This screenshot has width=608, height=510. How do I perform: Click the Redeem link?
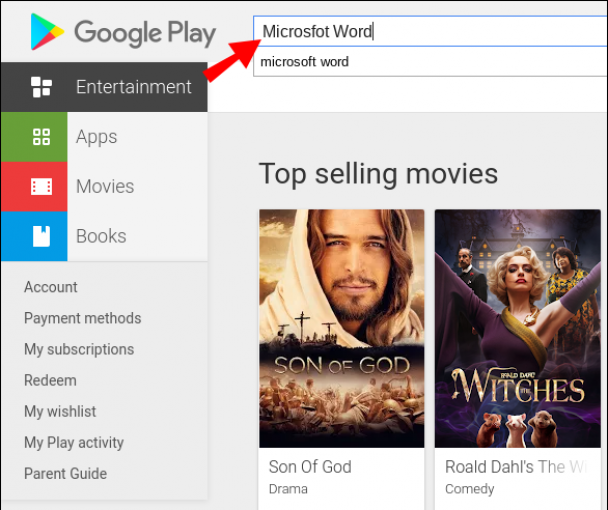(x=50, y=380)
